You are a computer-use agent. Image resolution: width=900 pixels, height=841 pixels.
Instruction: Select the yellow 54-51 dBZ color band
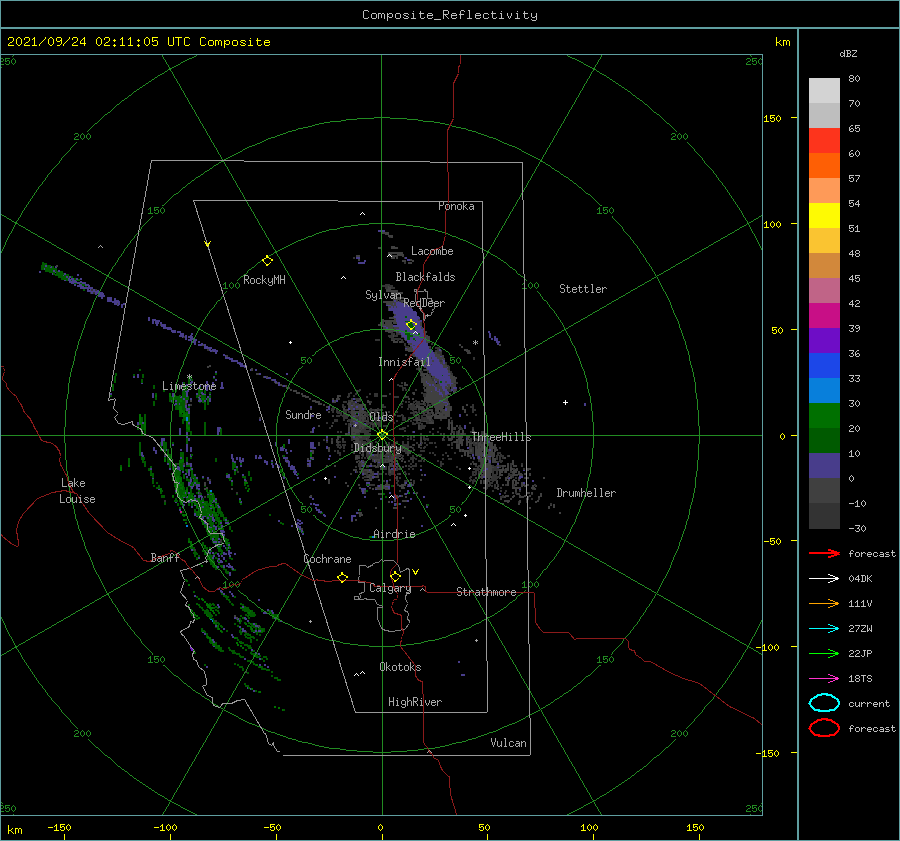click(824, 216)
